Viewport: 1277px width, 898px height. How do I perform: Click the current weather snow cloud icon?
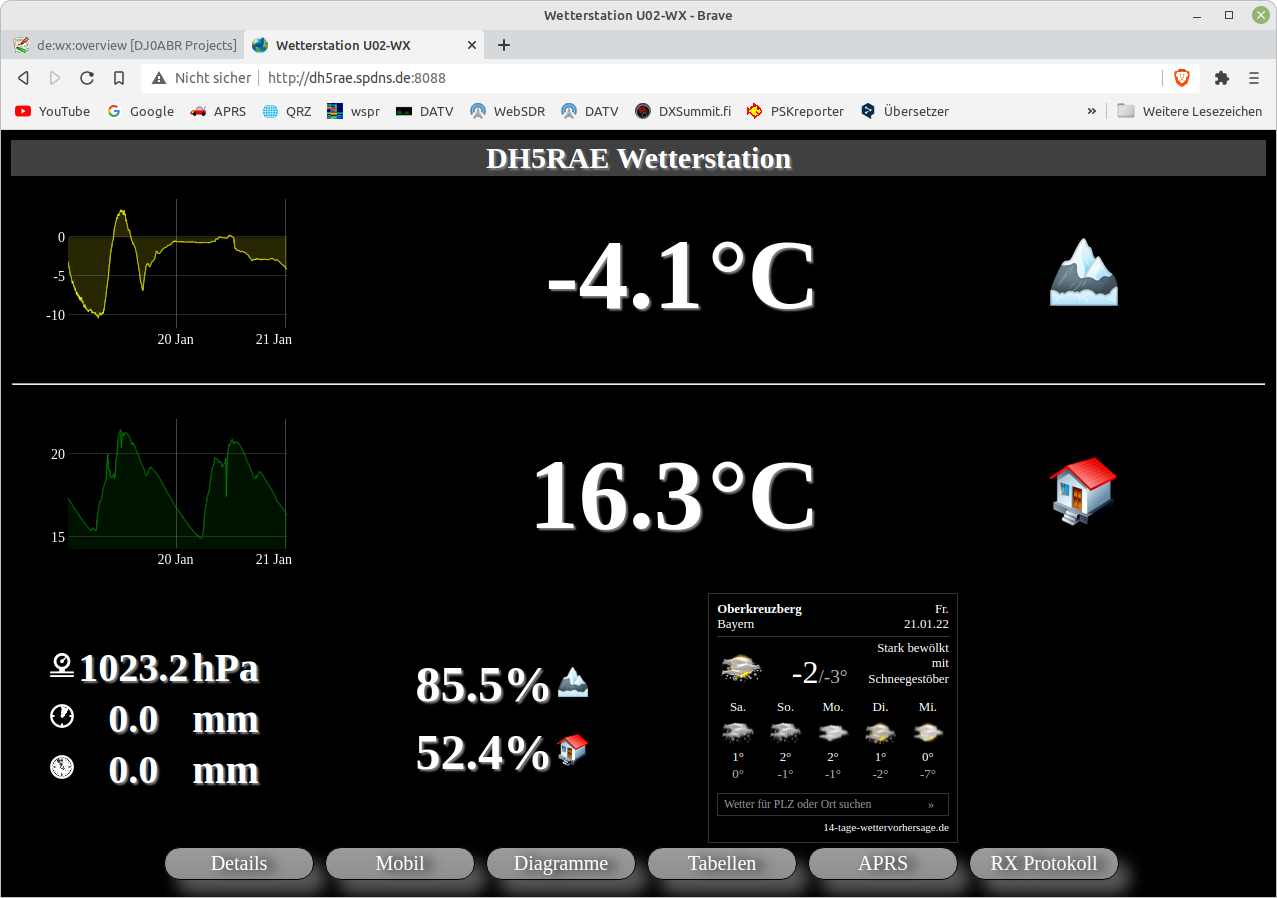pos(740,669)
